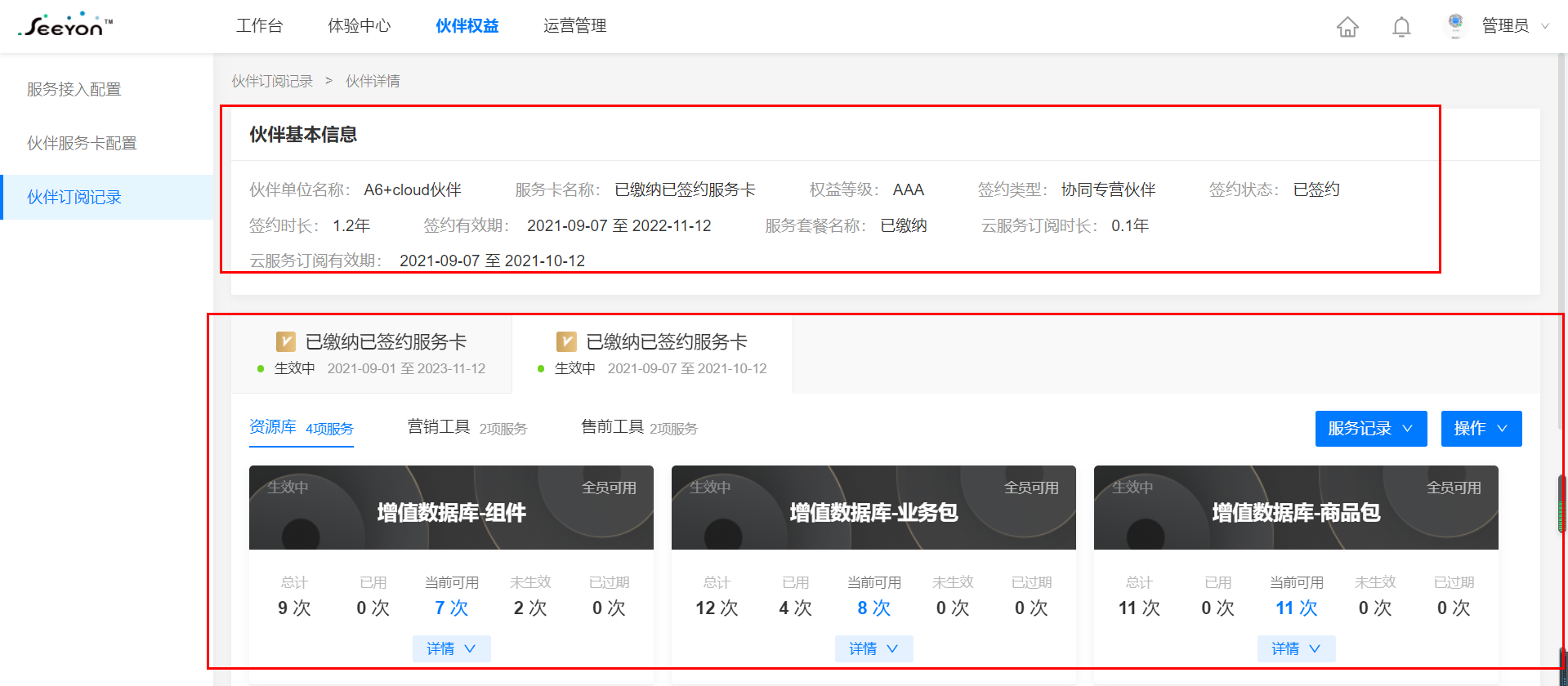
Task: Open the 工作台 top menu
Action: click(260, 26)
